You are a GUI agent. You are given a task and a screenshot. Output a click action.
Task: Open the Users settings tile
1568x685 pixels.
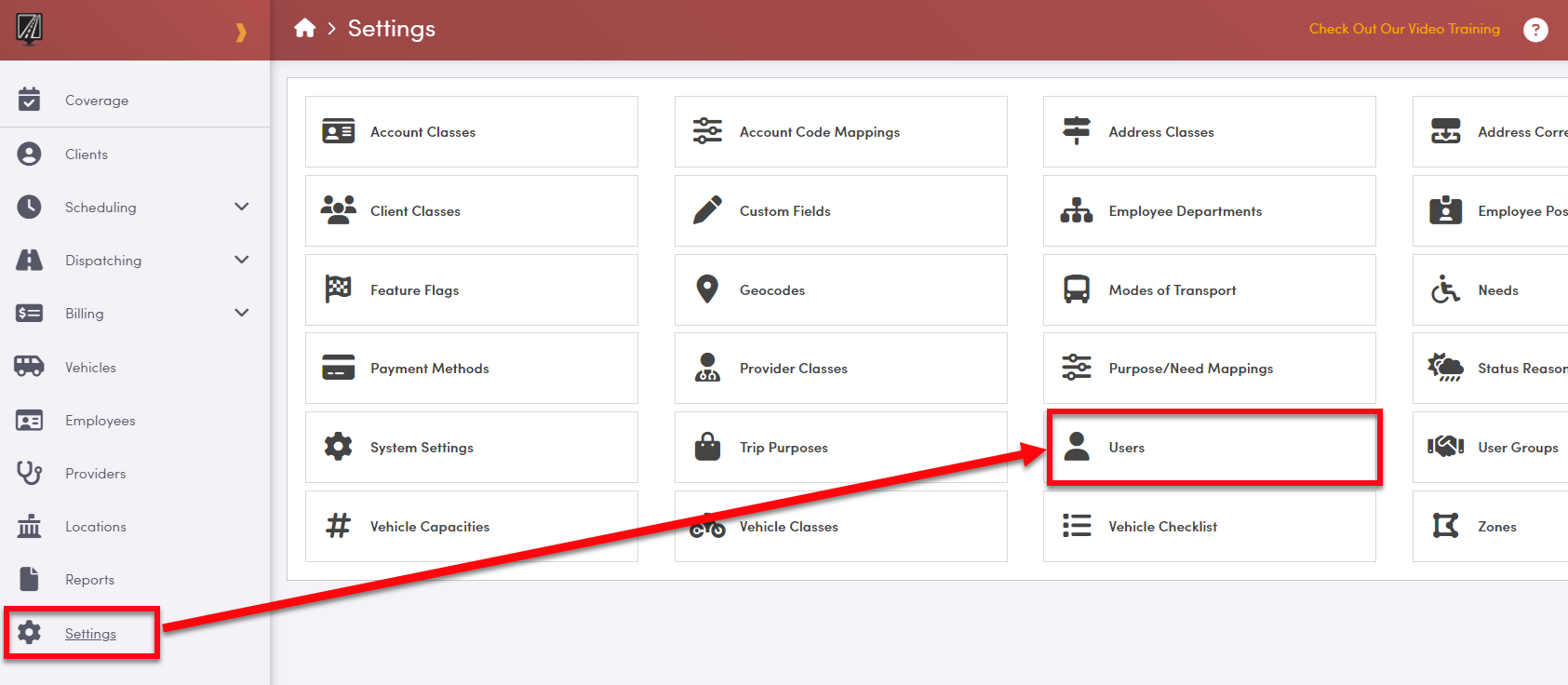coord(1210,448)
